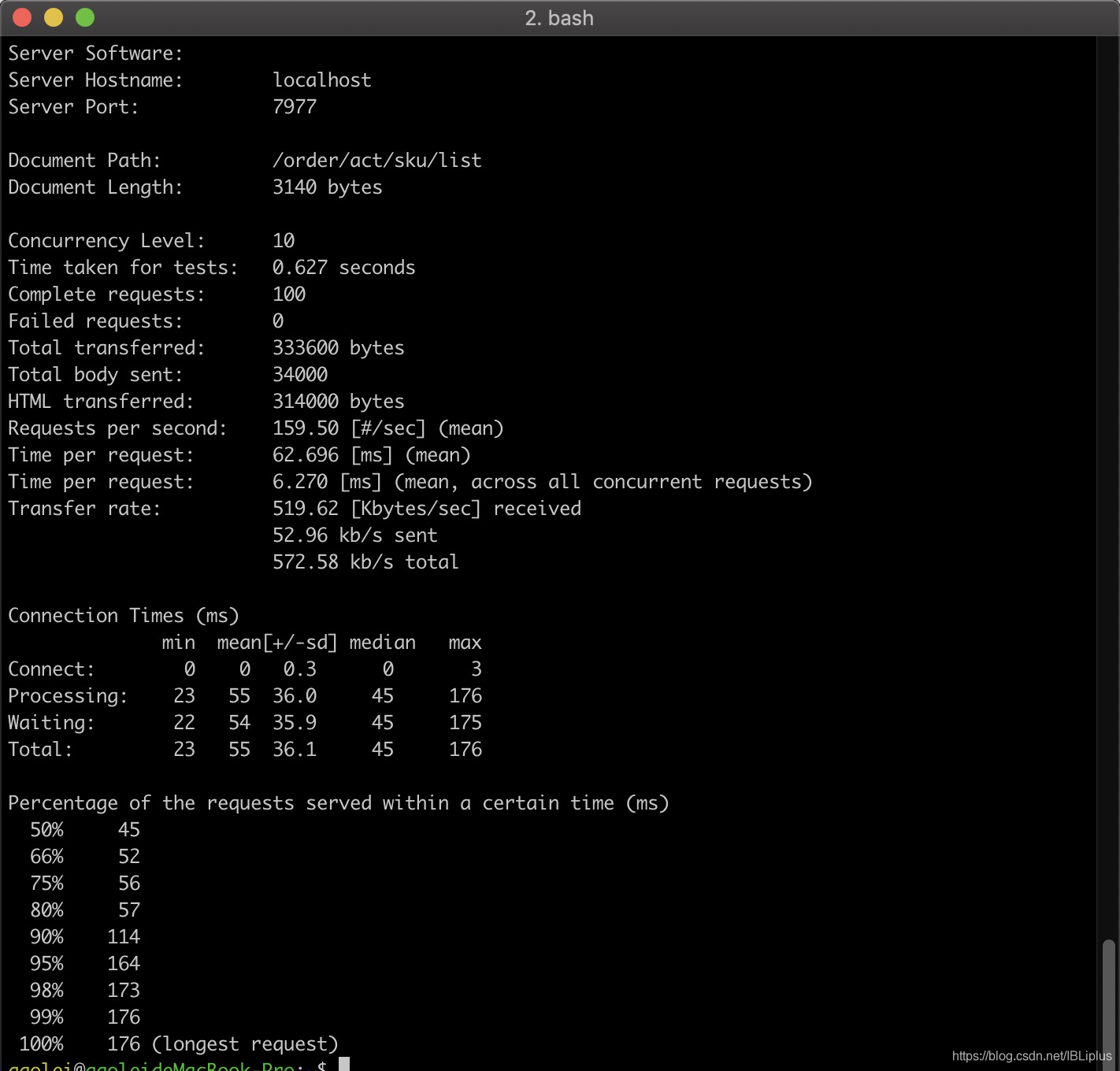Image resolution: width=1120 pixels, height=1071 pixels.
Task: Click the yellow minimize button
Action: 53,17
